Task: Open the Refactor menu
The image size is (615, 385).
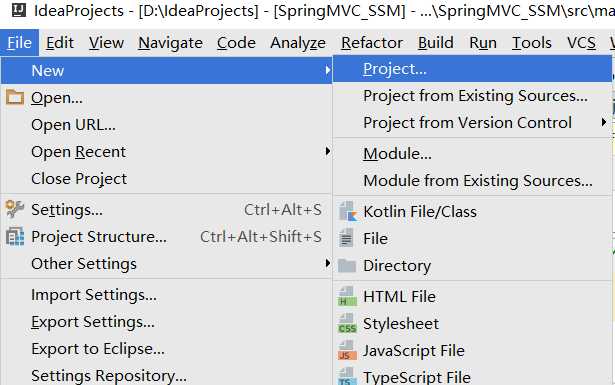Action: pos(372,42)
